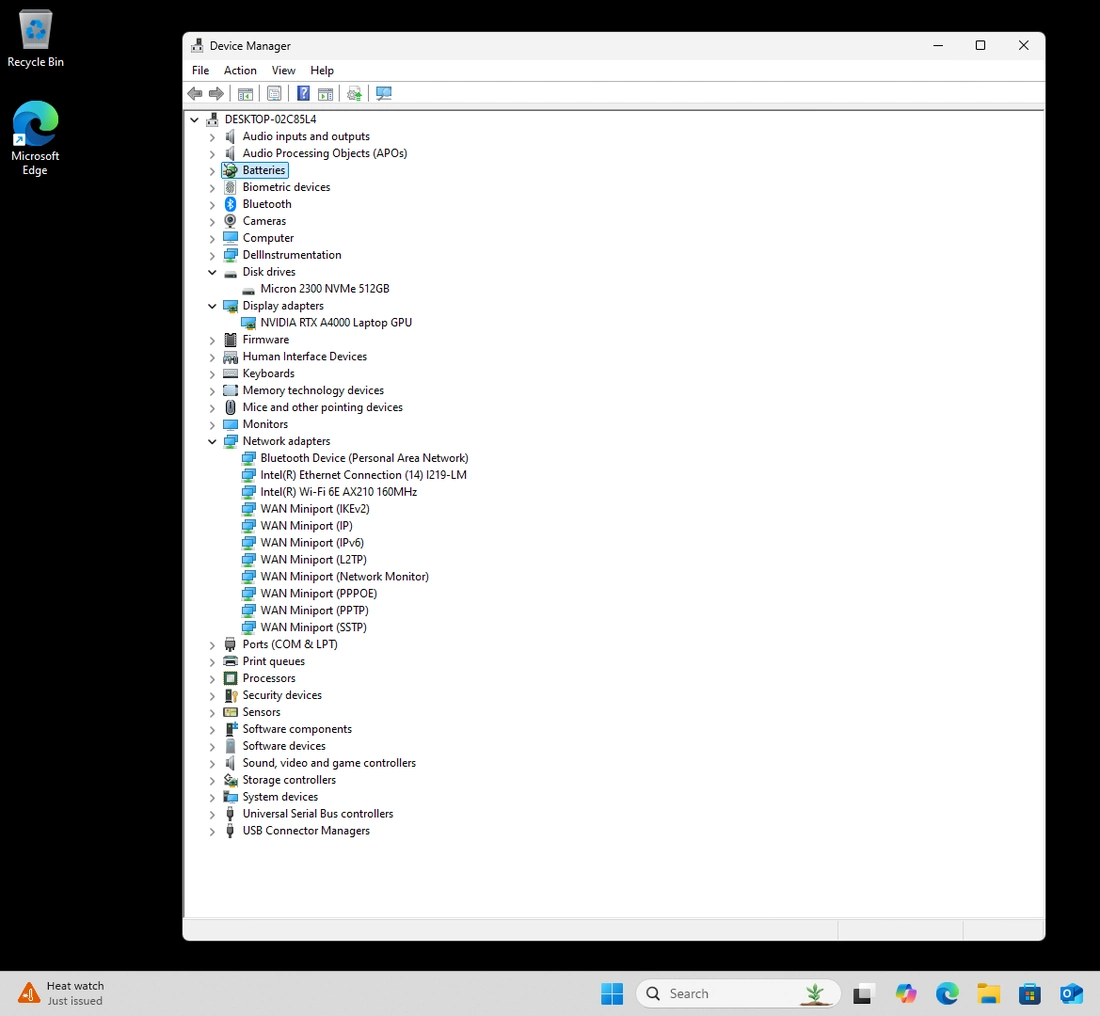The width and height of the screenshot is (1100, 1016).
Task: Select the Monitors category label
Action: point(265,424)
